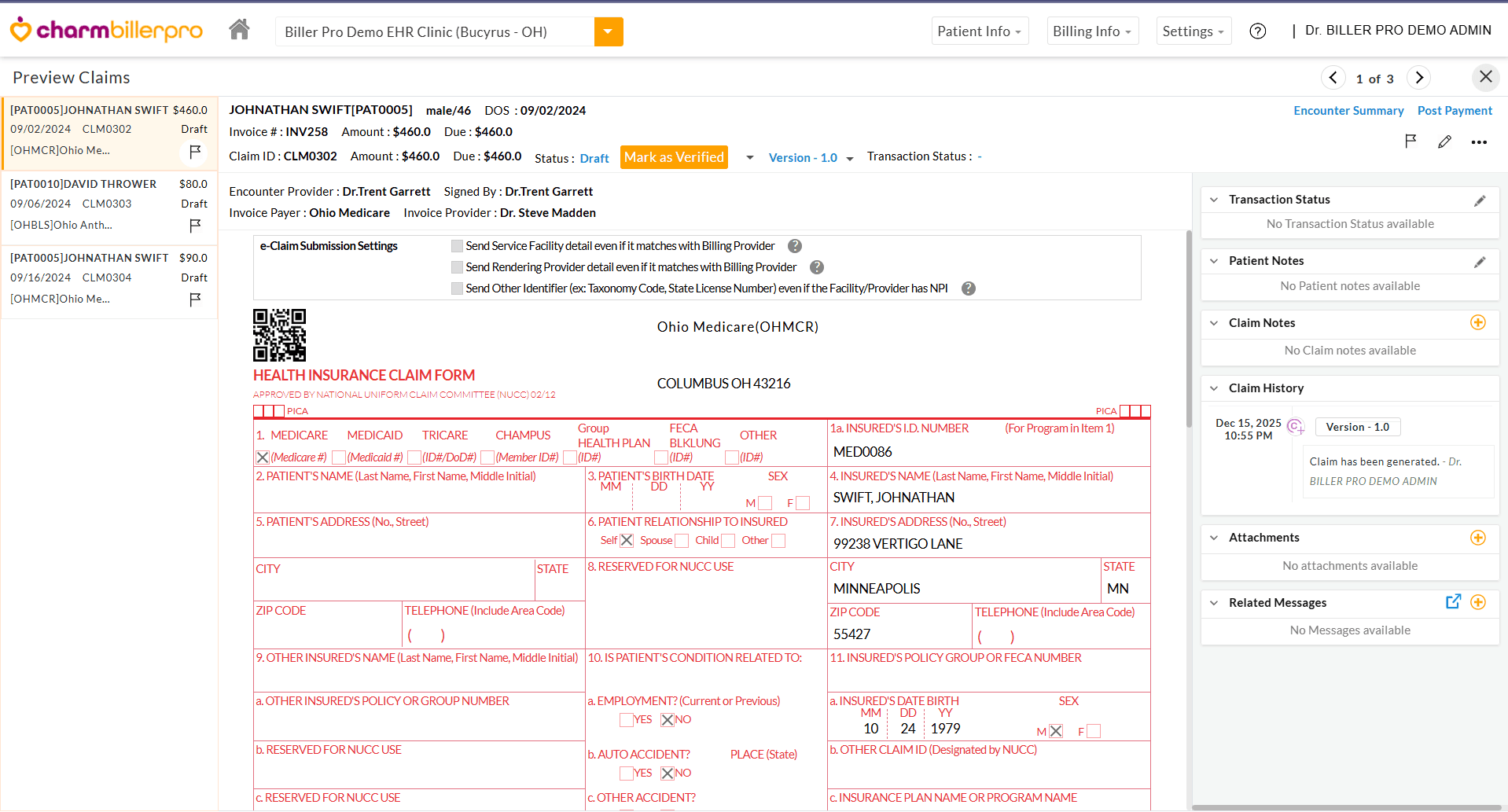Check the Tricare checkbox on claim form
1508x812 pixels.
point(414,457)
